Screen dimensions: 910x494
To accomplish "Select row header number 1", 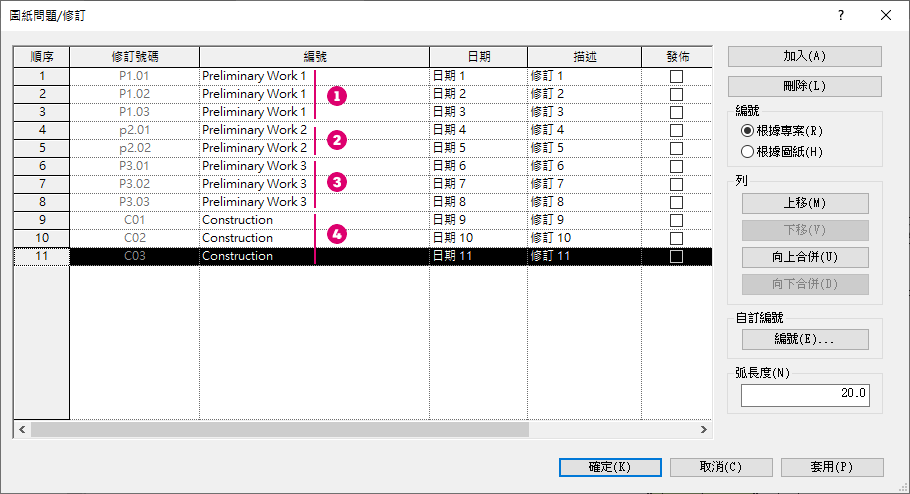I will [42, 76].
